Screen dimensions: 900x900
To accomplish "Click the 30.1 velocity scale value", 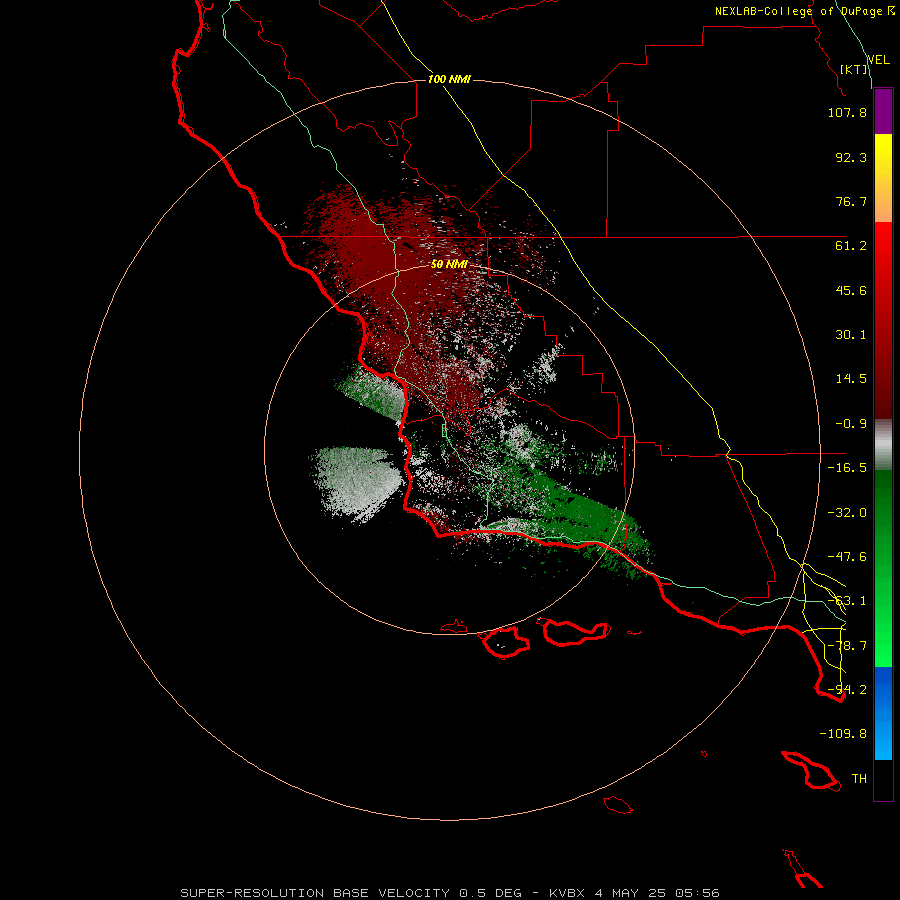I will [851, 335].
